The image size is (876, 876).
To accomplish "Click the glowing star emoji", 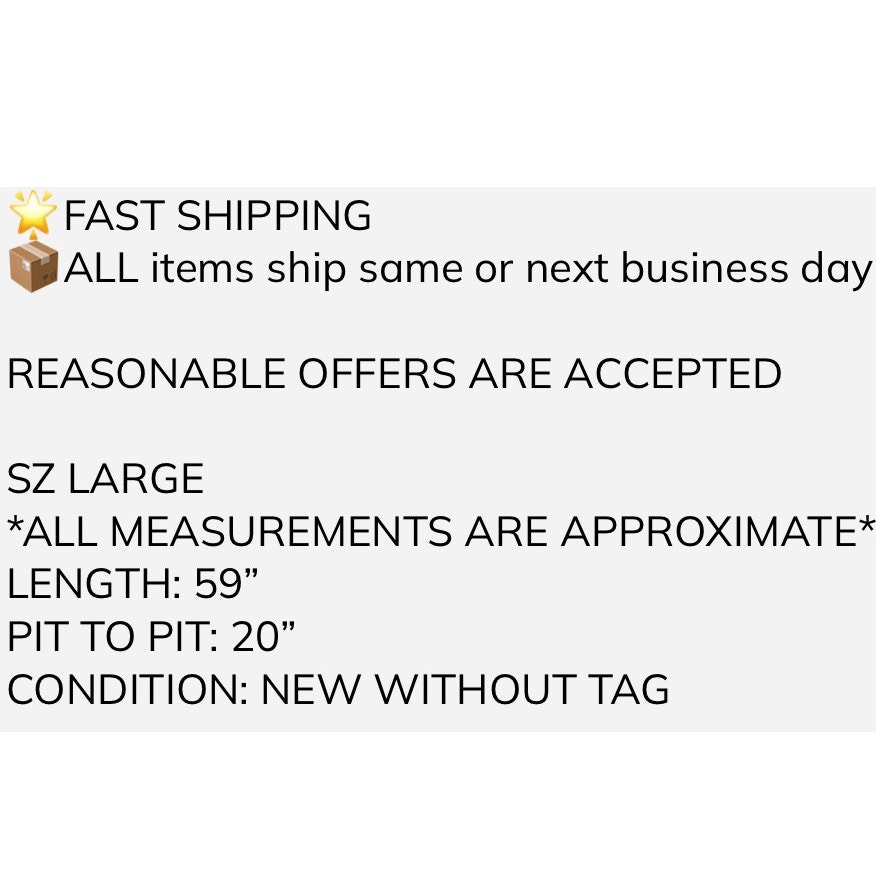I will click(x=33, y=215).
